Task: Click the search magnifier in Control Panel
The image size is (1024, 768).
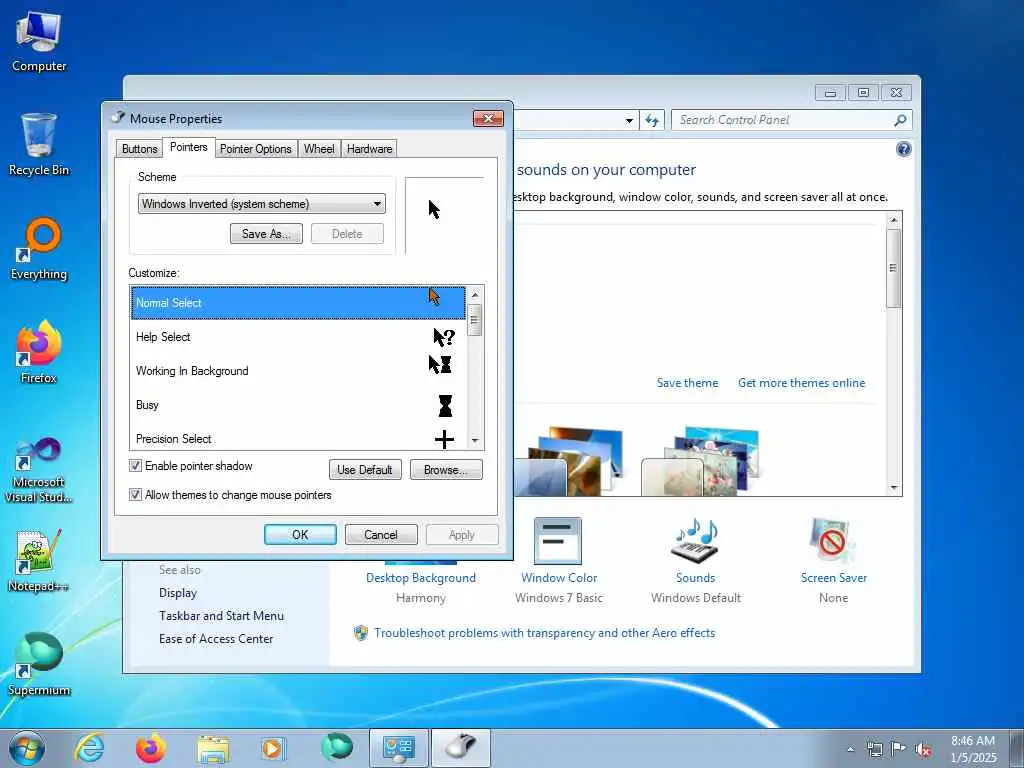Action: [900, 120]
